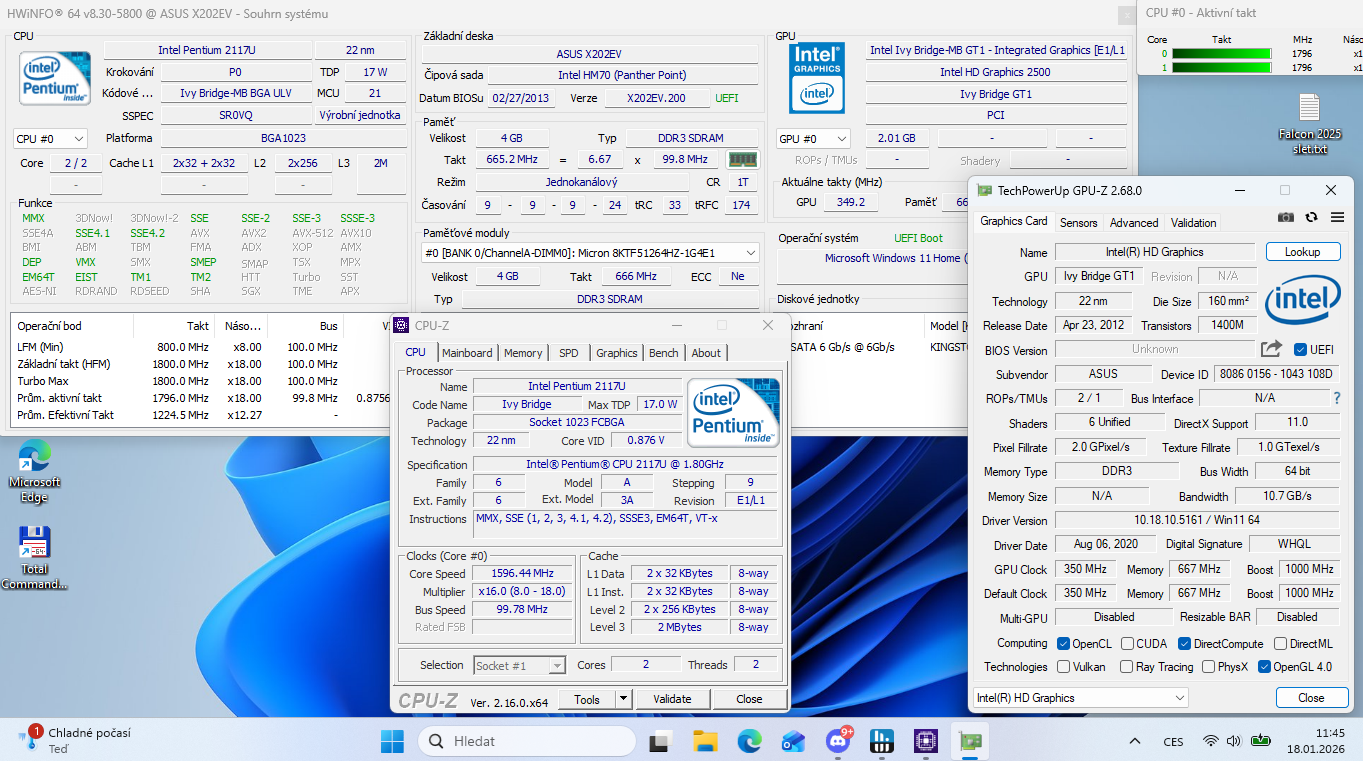
Task: Click BIOS export share icon
Action: coord(1271,349)
